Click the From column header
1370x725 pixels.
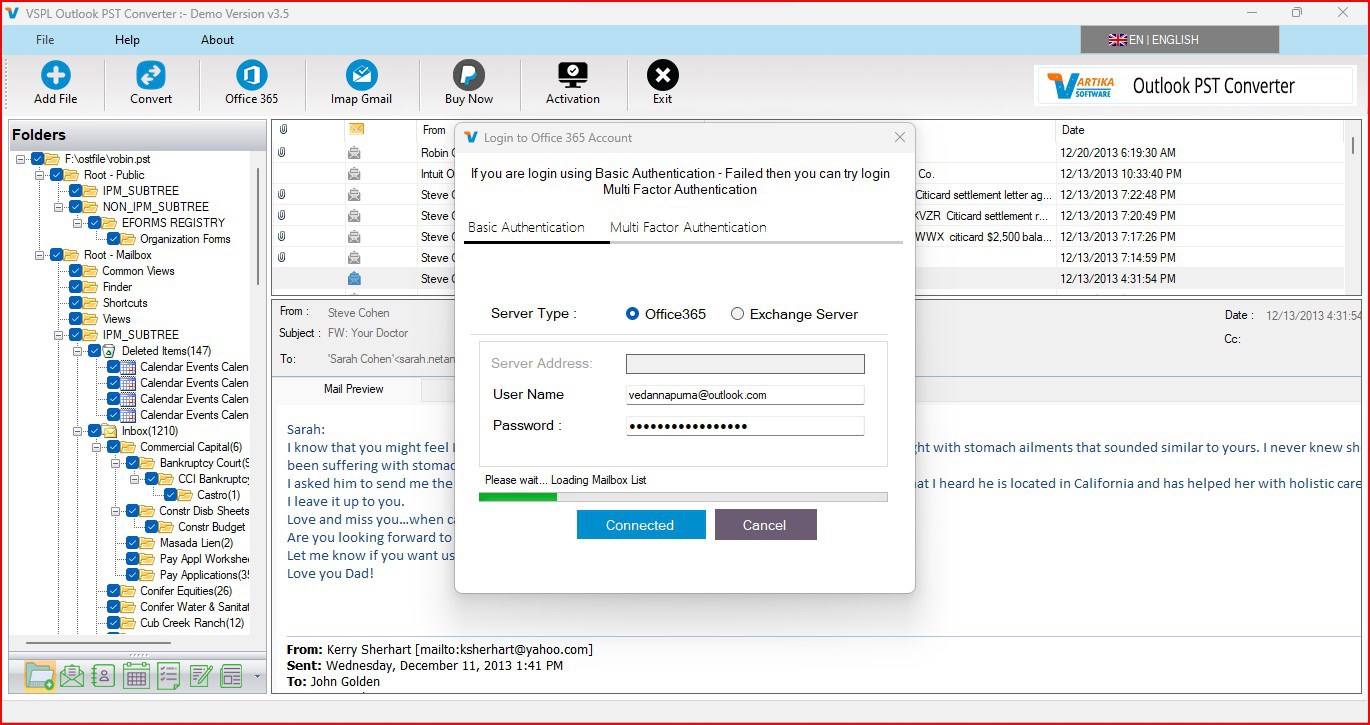[x=434, y=130]
